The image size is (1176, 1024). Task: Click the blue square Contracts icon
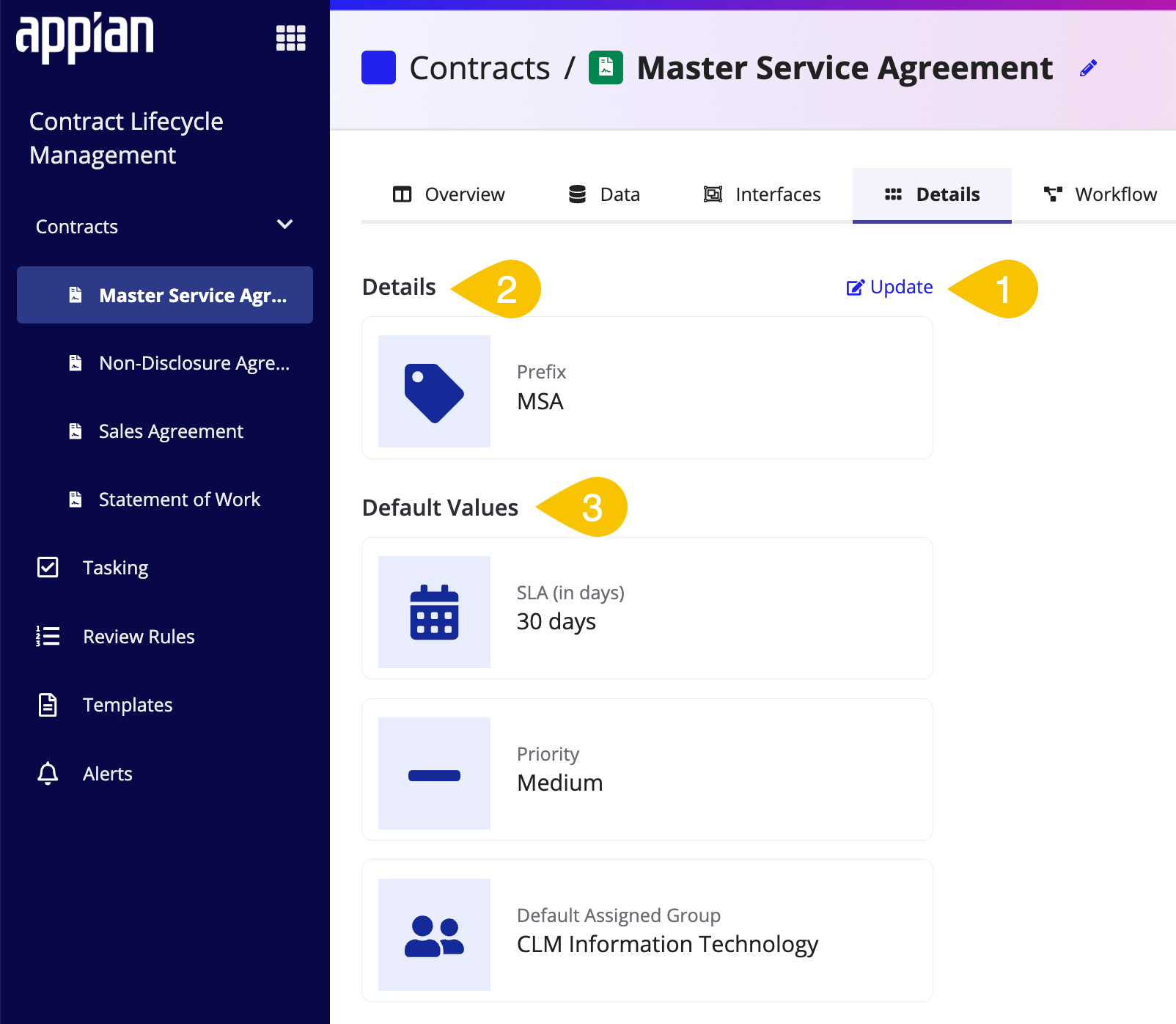click(x=378, y=67)
